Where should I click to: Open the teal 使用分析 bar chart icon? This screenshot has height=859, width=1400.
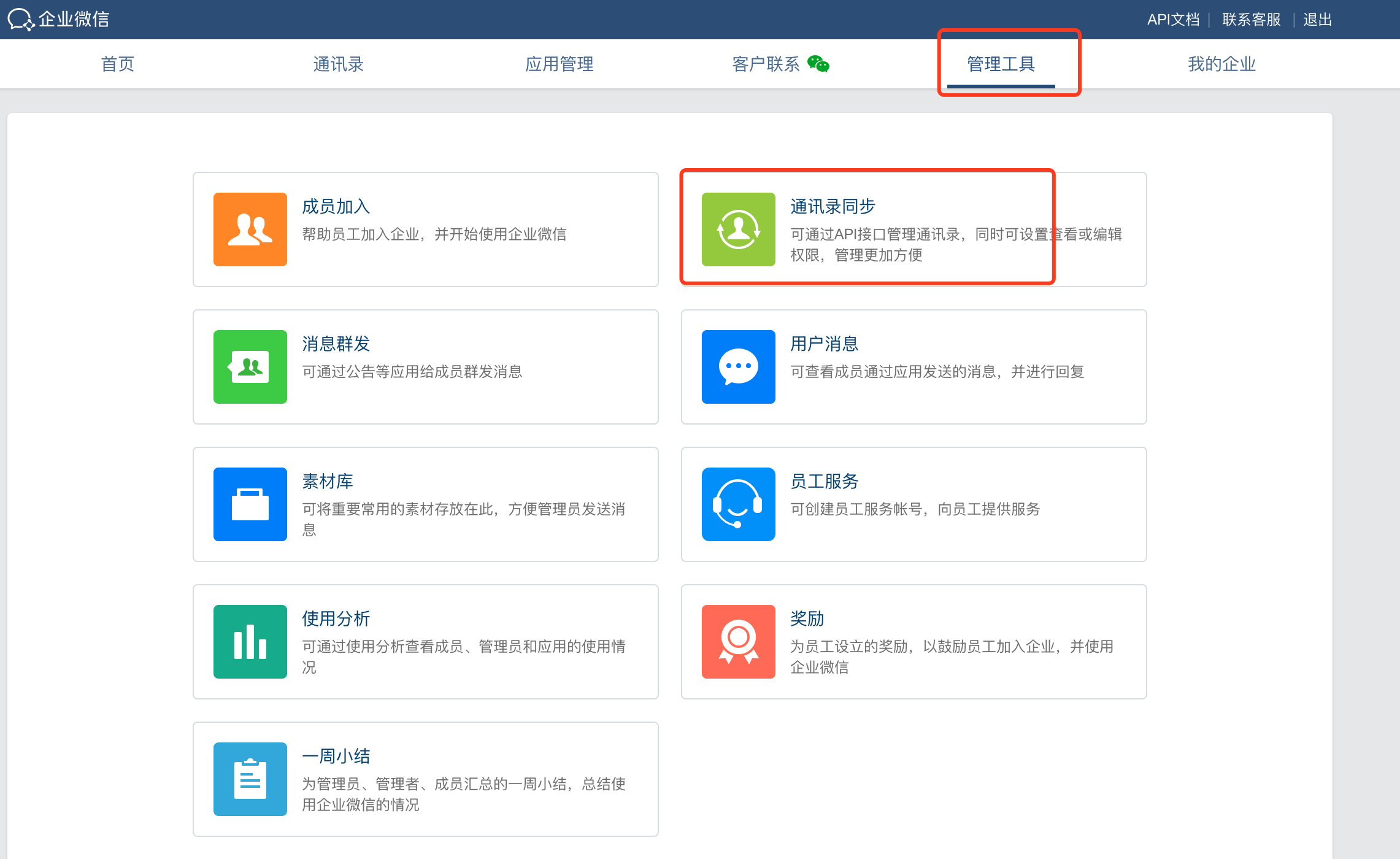tap(250, 642)
